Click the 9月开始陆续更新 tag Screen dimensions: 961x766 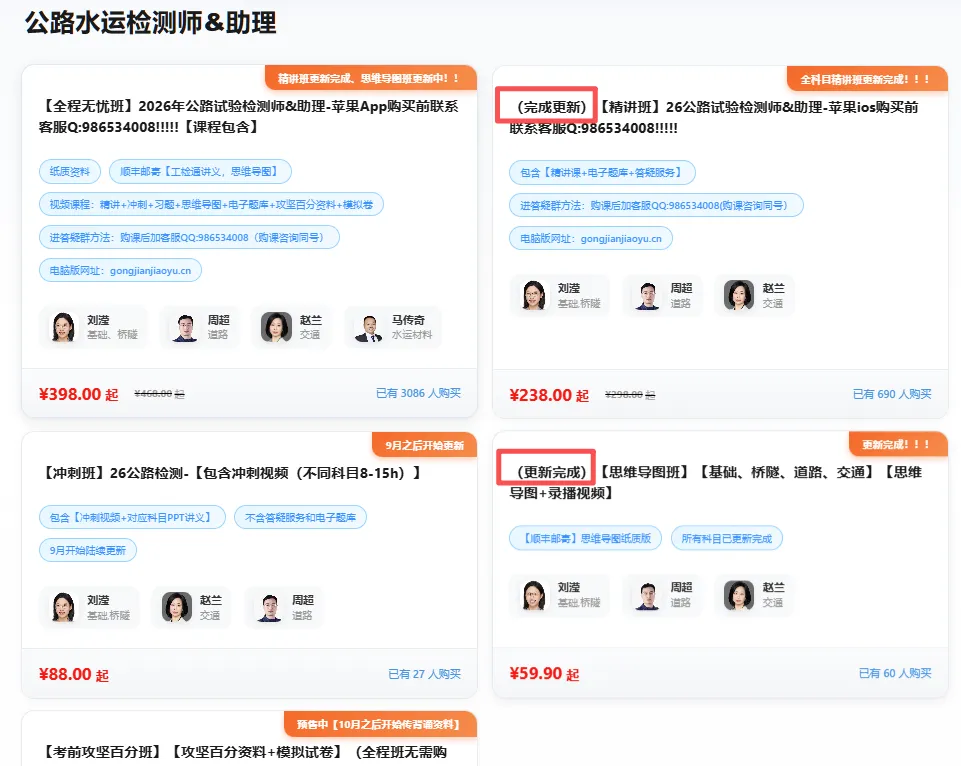pos(88,550)
